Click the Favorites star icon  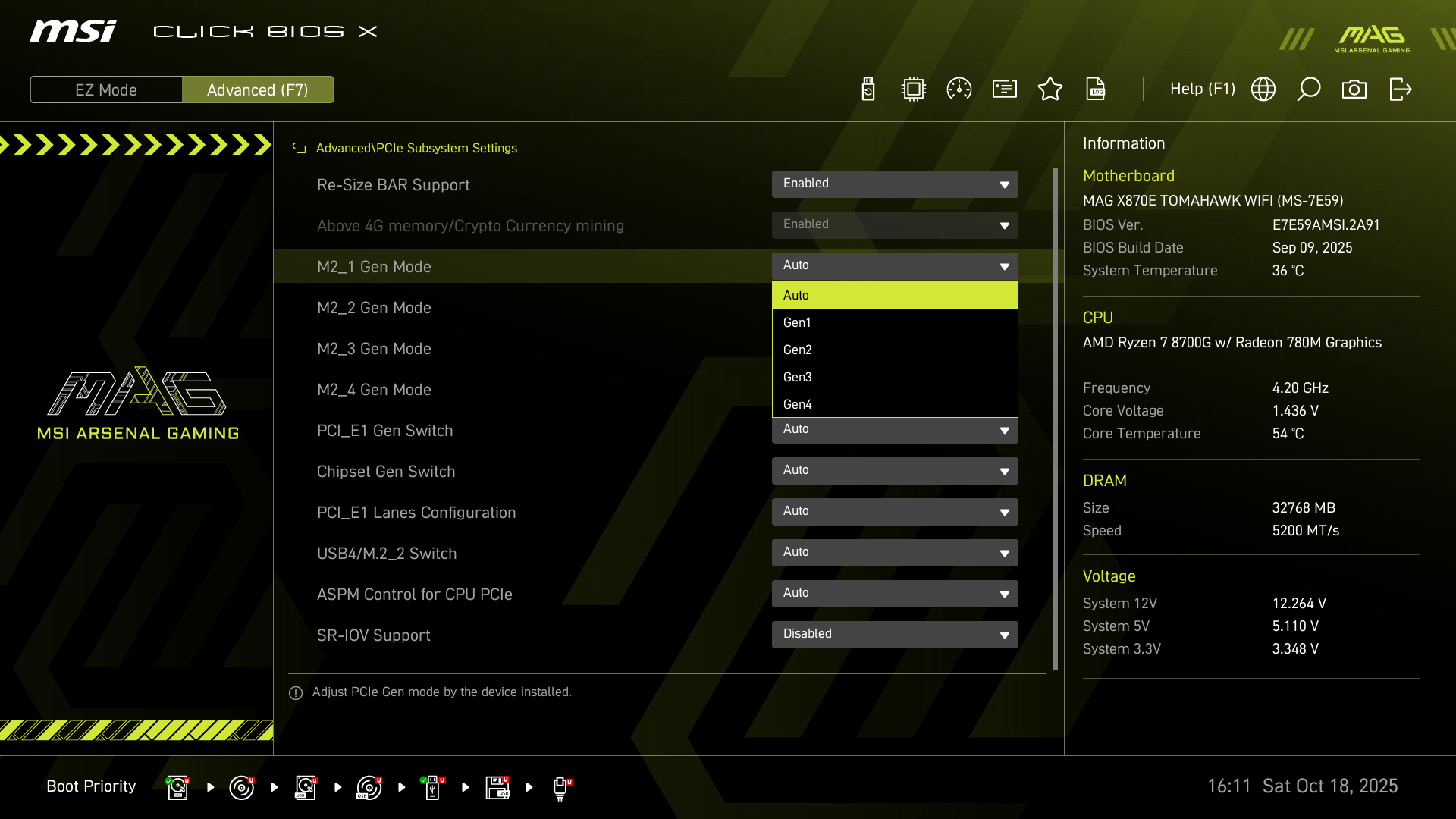(1050, 89)
